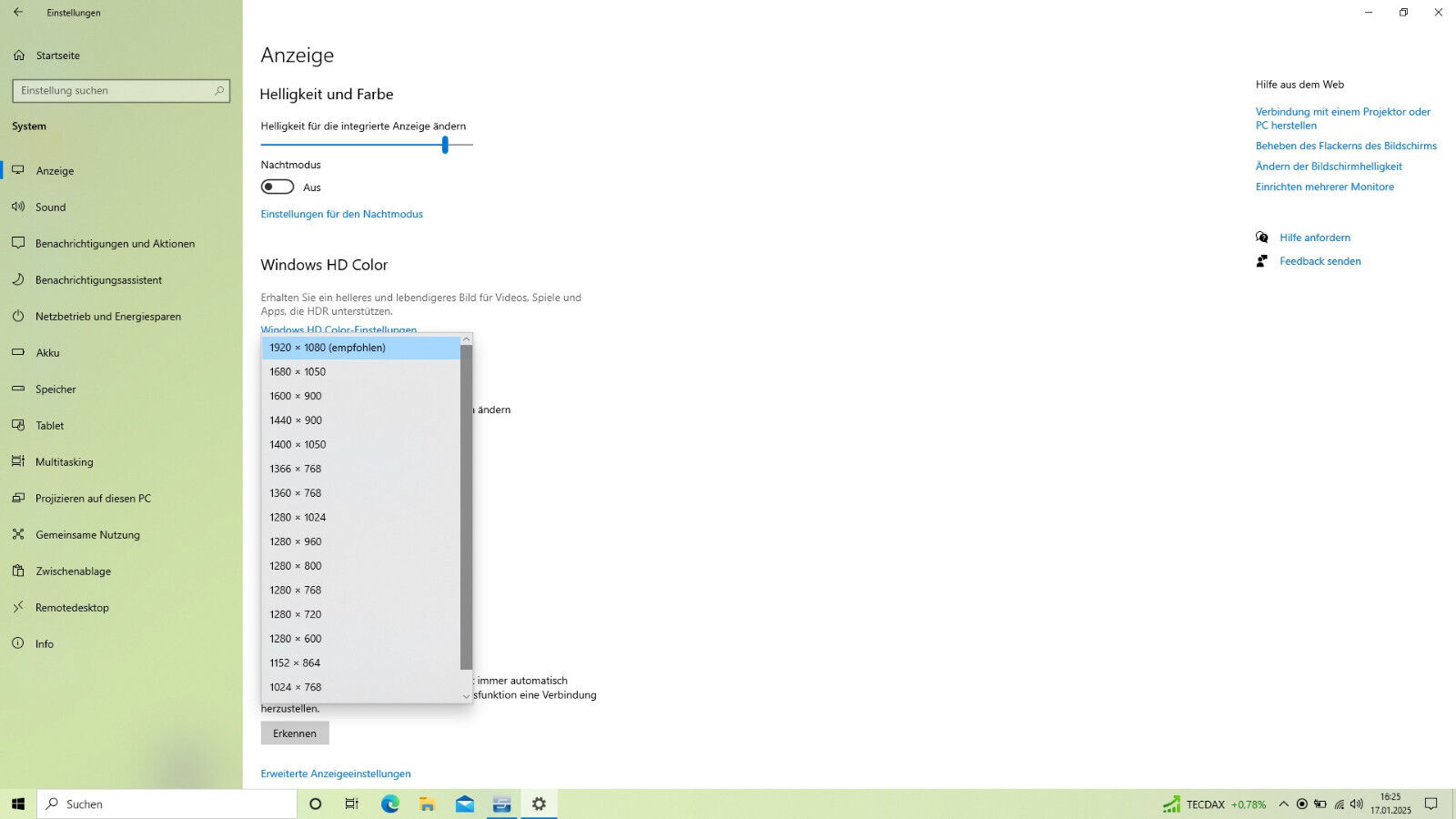Image resolution: width=1456 pixels, height=819 pixels.
Task: Open Mail app from taskbar
Action: coord(465,804)
